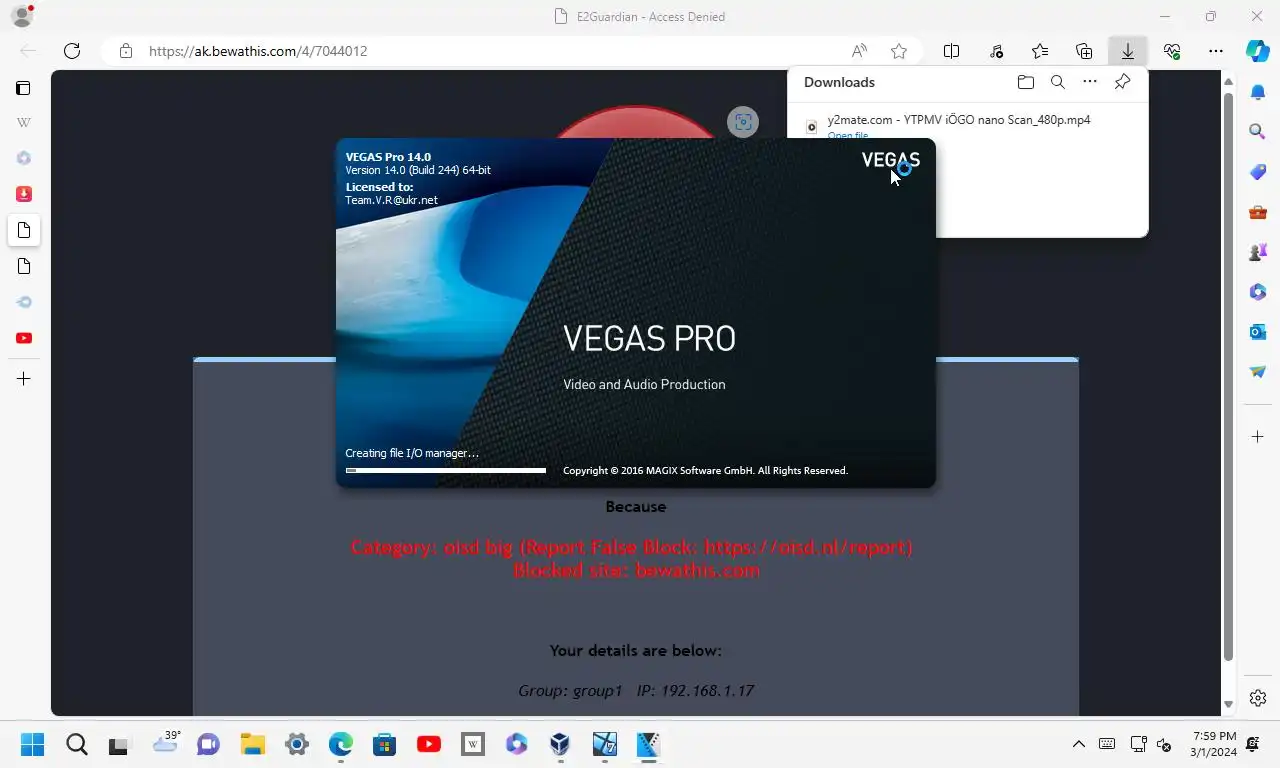
Task: Refresh the page in Edge
Action: (x=72, y=51)
